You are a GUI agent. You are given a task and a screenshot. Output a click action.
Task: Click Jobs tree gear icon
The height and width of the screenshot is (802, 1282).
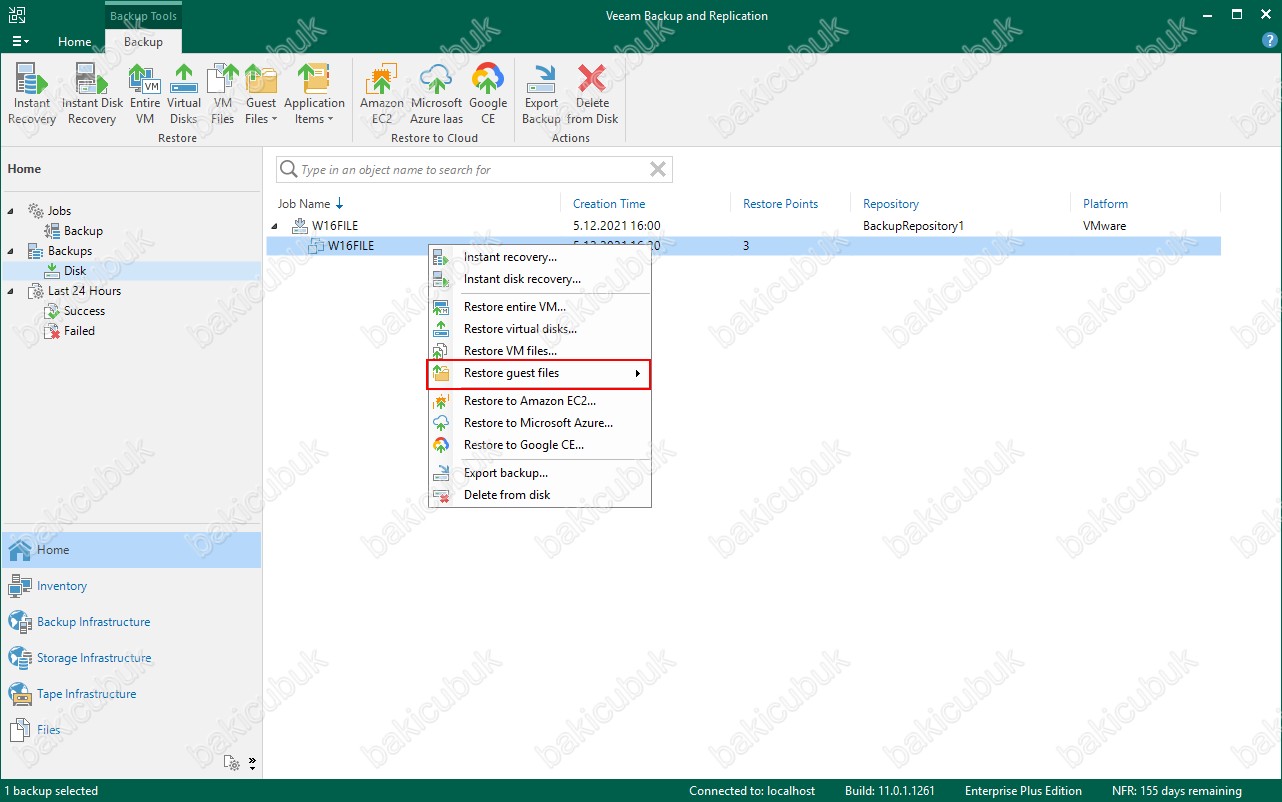(35, 211)
